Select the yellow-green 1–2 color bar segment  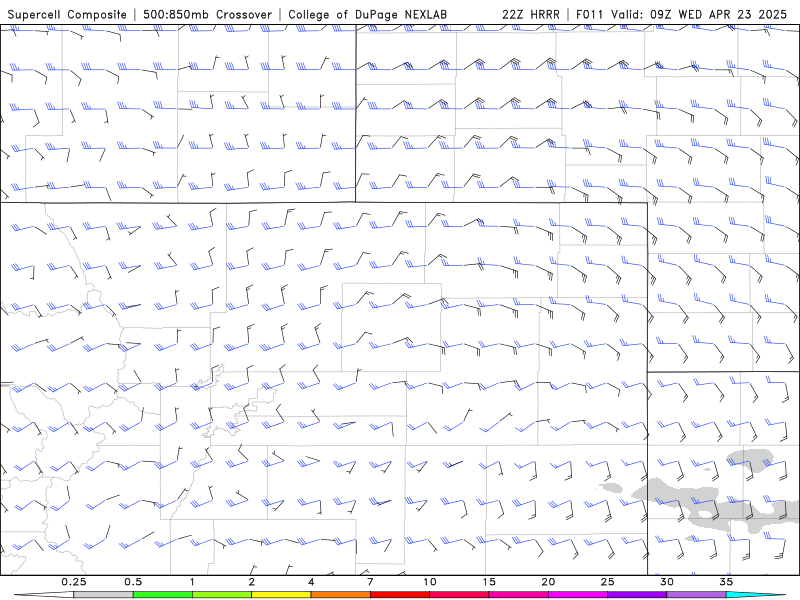[x=222, y=595]
